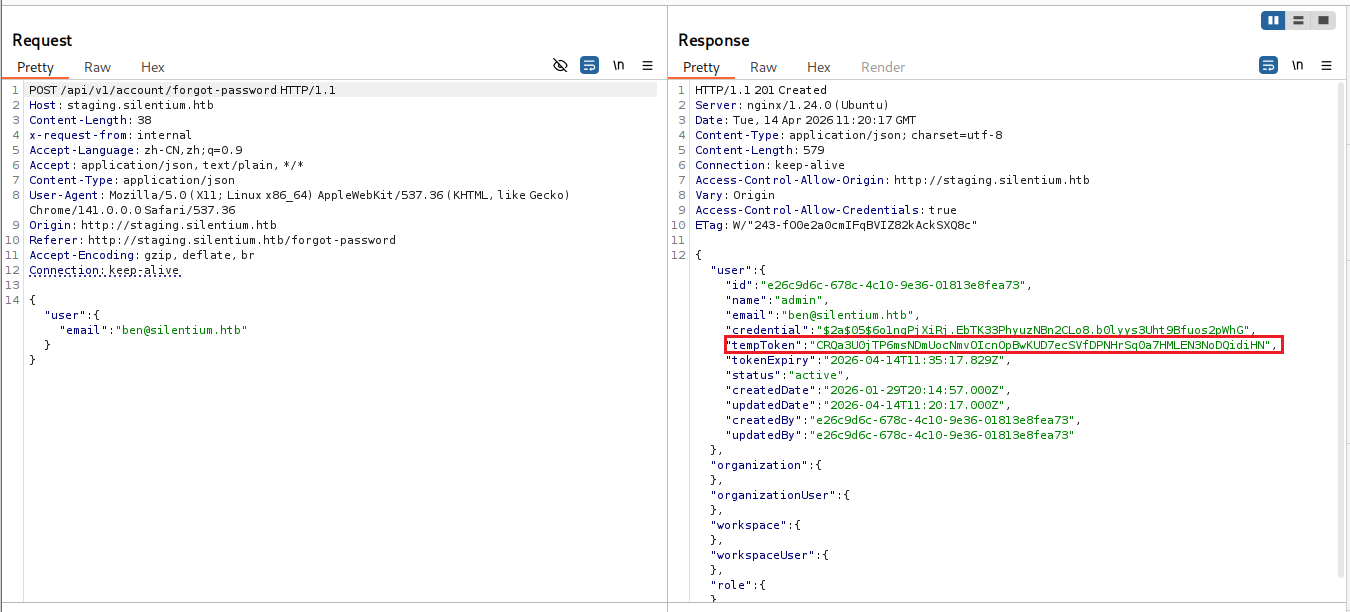The height and width of the screenshot is (612, 1350).
Task: Show non-printable \n characters in Response panel
Action: [1297, 65]
